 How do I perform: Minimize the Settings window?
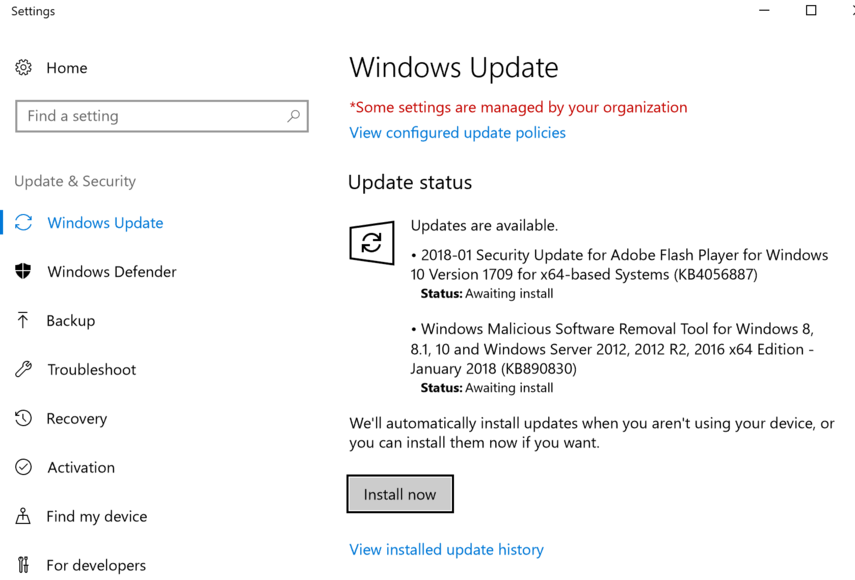(765, 11)
